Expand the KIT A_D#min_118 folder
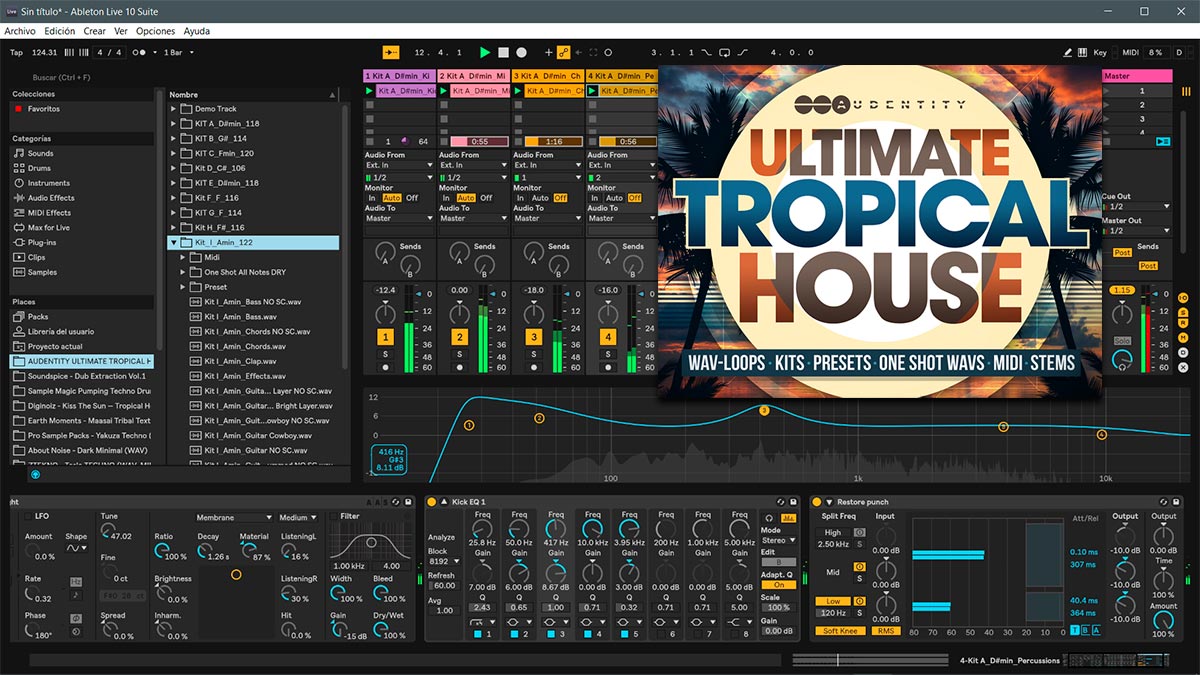The image size is (1200, 675). click(174, 124)
